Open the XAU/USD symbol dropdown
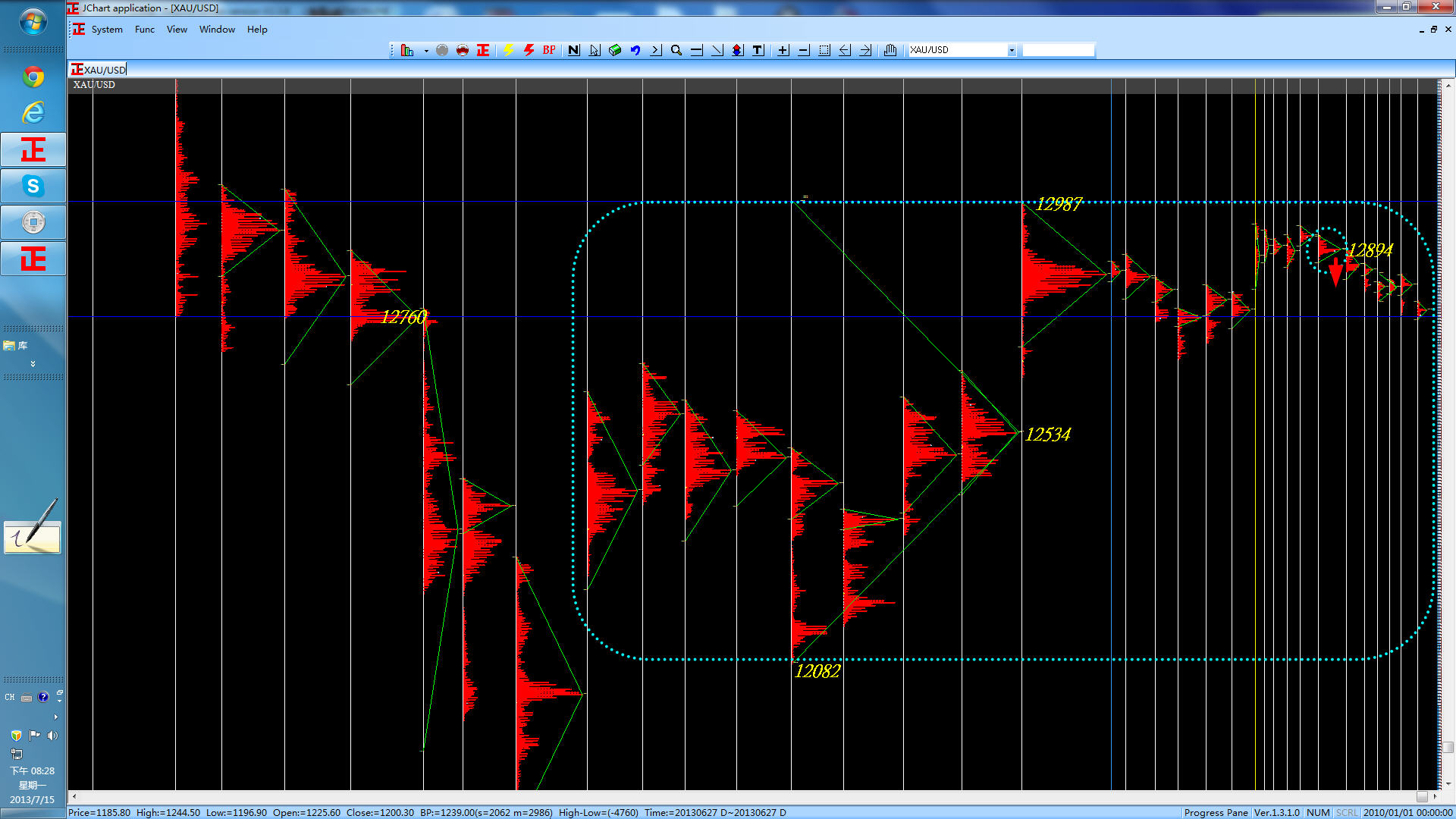The height and width of the screenshot is (819, 1456). [x=1012, y=50]
